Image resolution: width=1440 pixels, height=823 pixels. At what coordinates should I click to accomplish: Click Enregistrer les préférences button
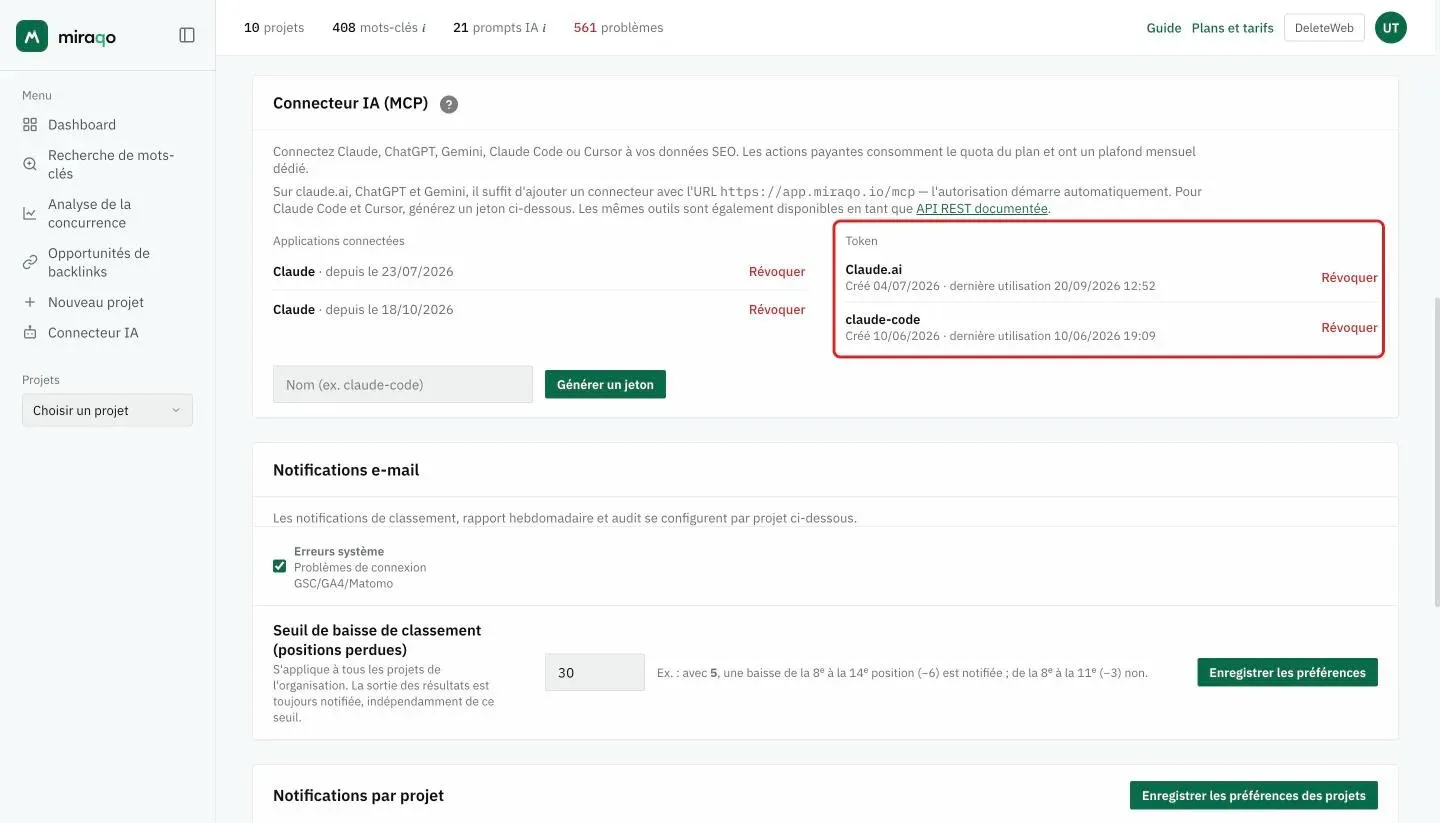pos(1287,672)
